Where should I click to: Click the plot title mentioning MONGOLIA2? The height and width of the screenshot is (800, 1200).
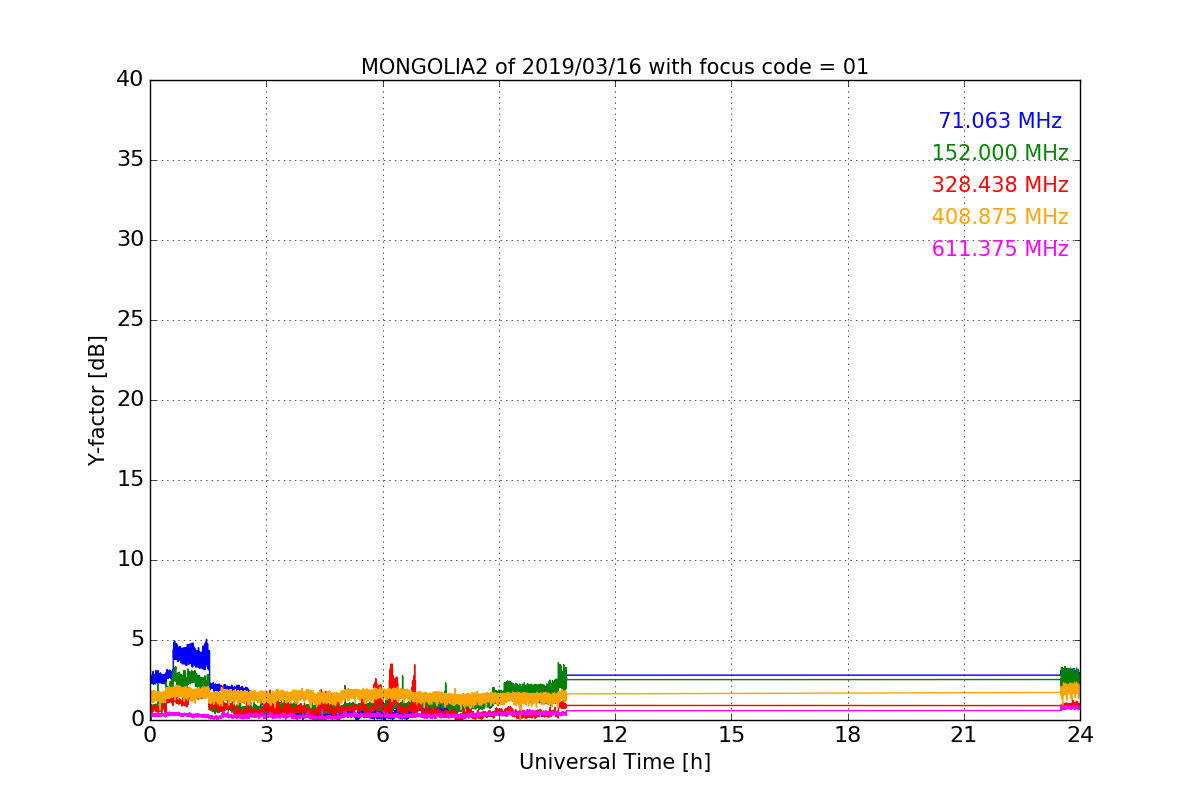615,67
